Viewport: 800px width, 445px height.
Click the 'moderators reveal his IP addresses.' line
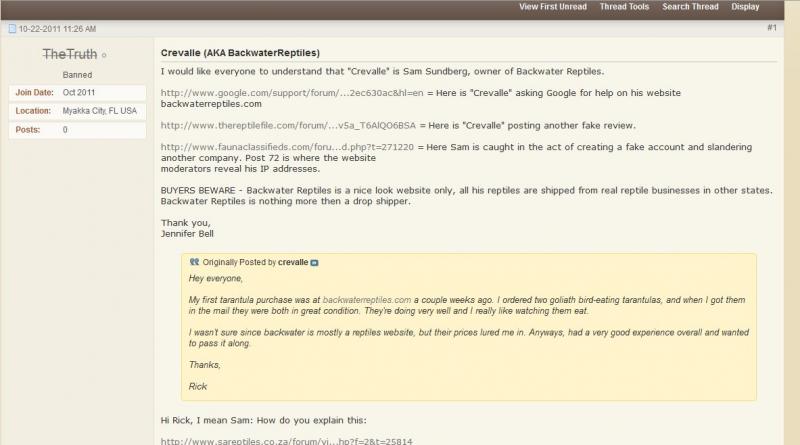pos(240,169)
